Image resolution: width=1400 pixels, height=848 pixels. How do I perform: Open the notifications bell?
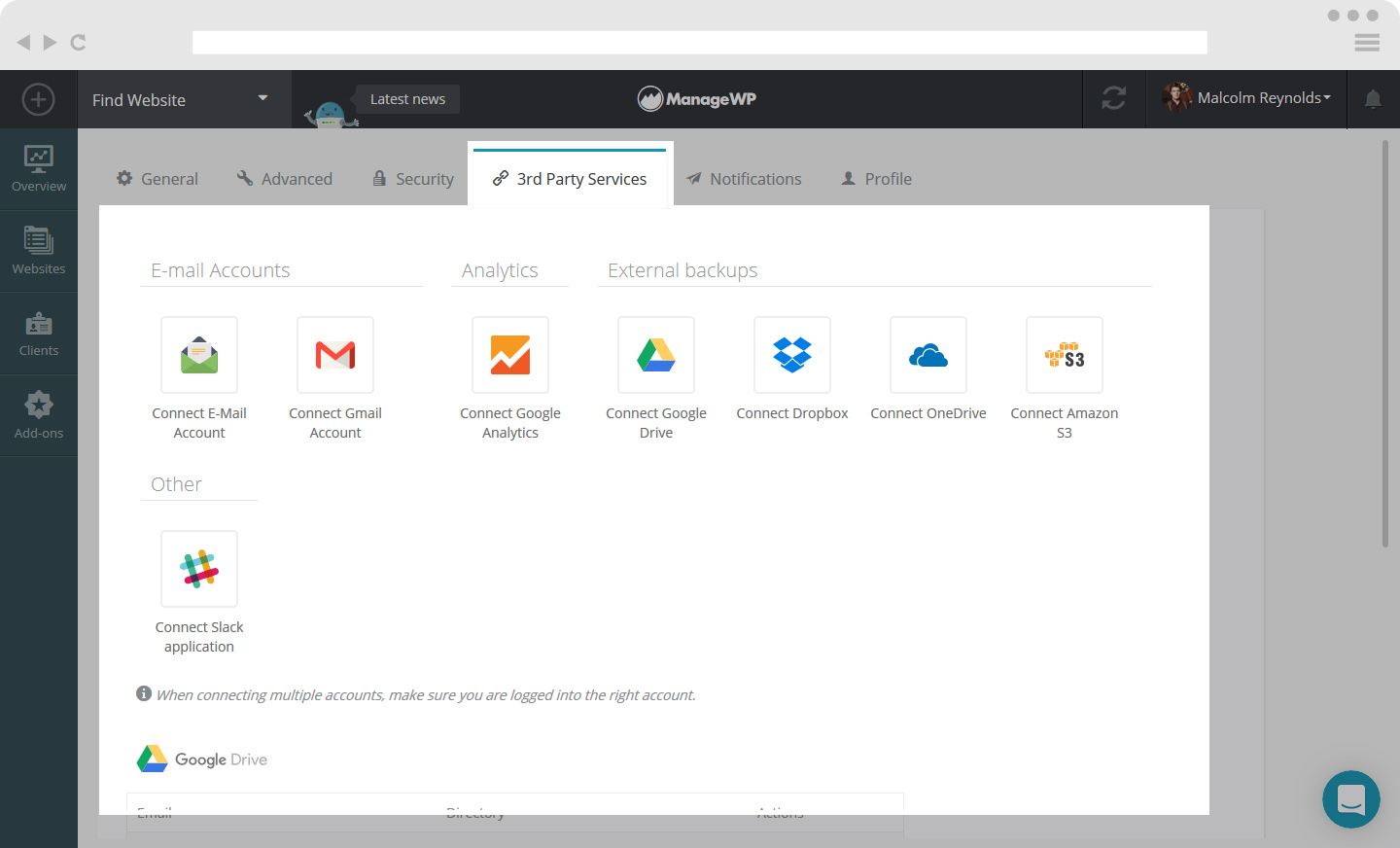(x=1373, y=99)
